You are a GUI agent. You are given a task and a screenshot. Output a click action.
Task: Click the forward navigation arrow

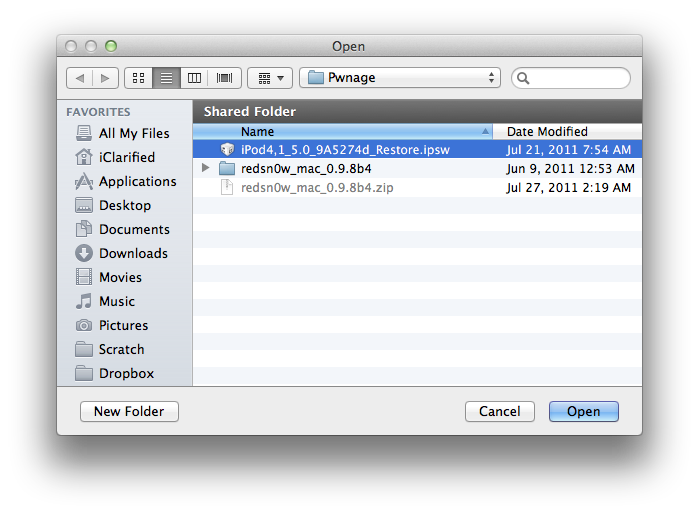point(106,77)
